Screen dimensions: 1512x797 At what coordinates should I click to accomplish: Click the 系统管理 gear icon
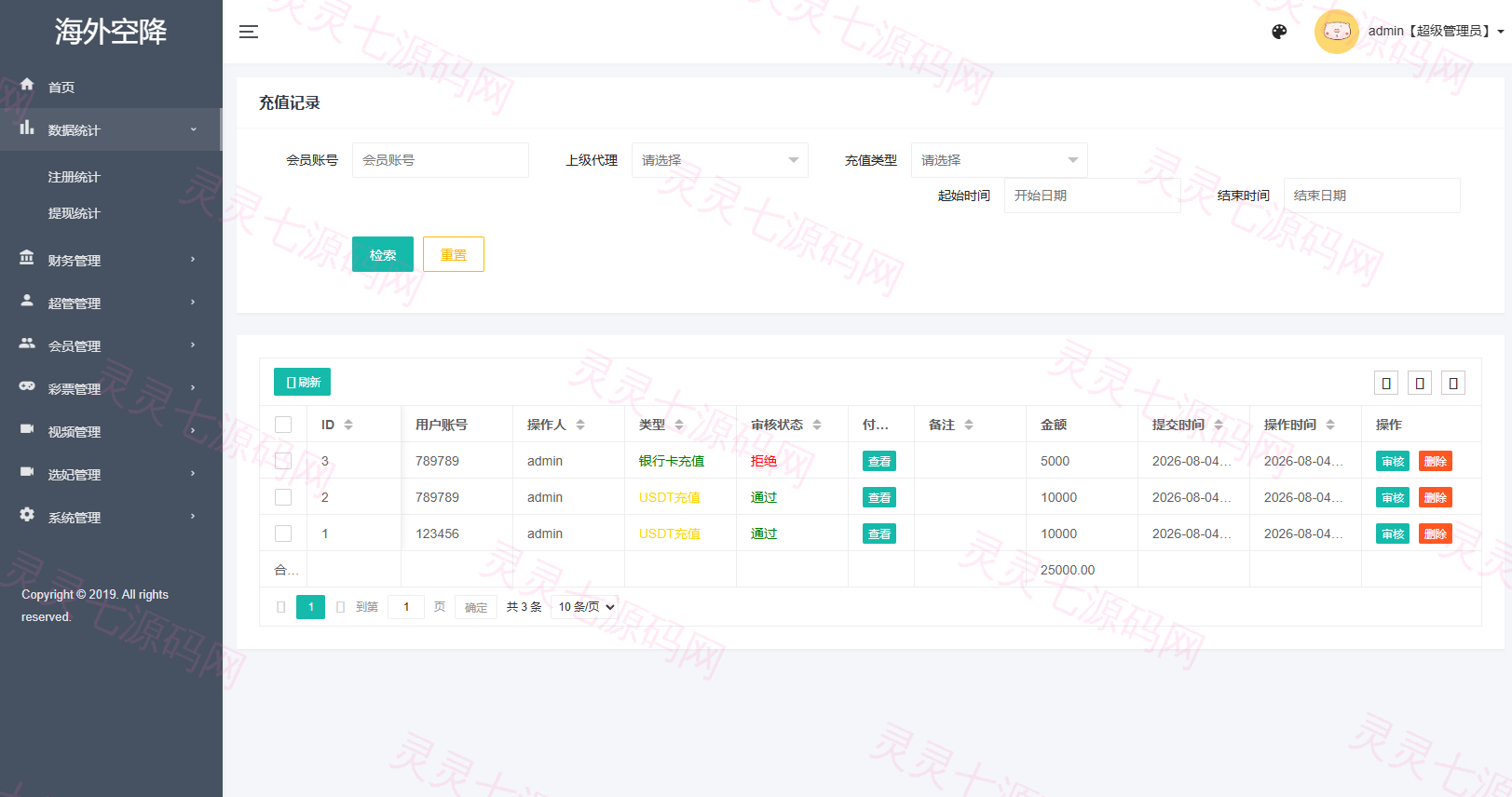pos(27,515)
